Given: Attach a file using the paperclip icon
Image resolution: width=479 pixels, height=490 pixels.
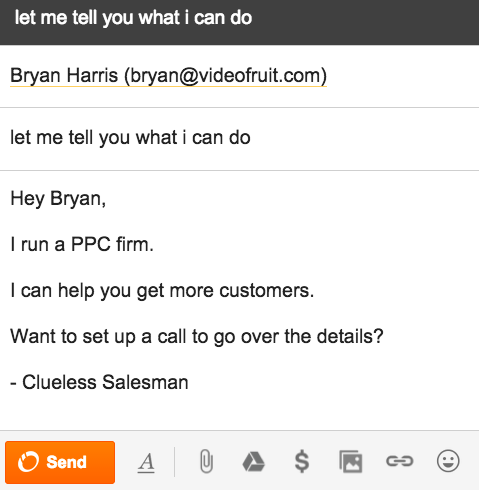Looking at the screenshot, I should coord(206,462).
